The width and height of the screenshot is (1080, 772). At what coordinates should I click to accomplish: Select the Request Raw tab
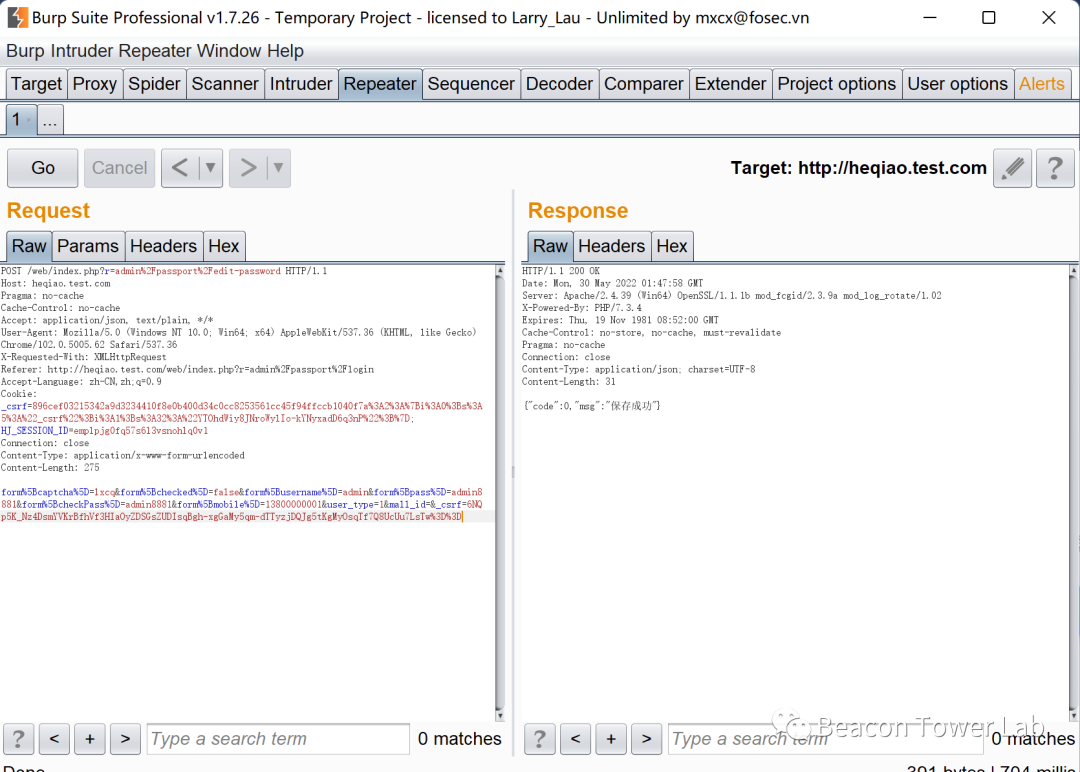click(29, 247)
